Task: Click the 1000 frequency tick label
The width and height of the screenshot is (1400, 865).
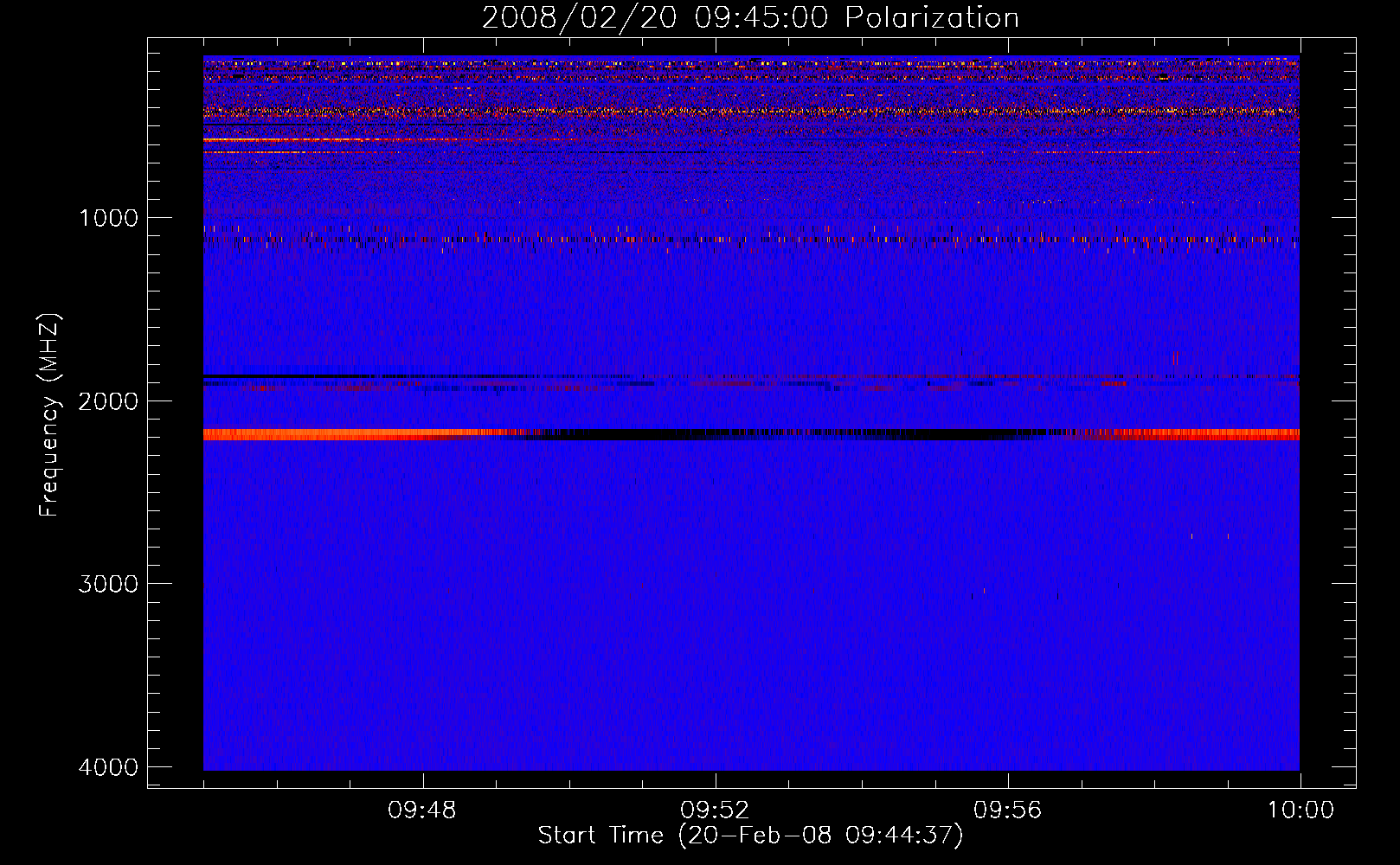Action: 108,218
